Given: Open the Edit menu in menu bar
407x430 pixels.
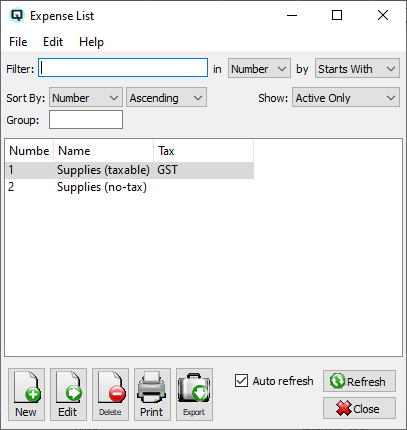Looking at the screenshot, I should pos(53,42).
